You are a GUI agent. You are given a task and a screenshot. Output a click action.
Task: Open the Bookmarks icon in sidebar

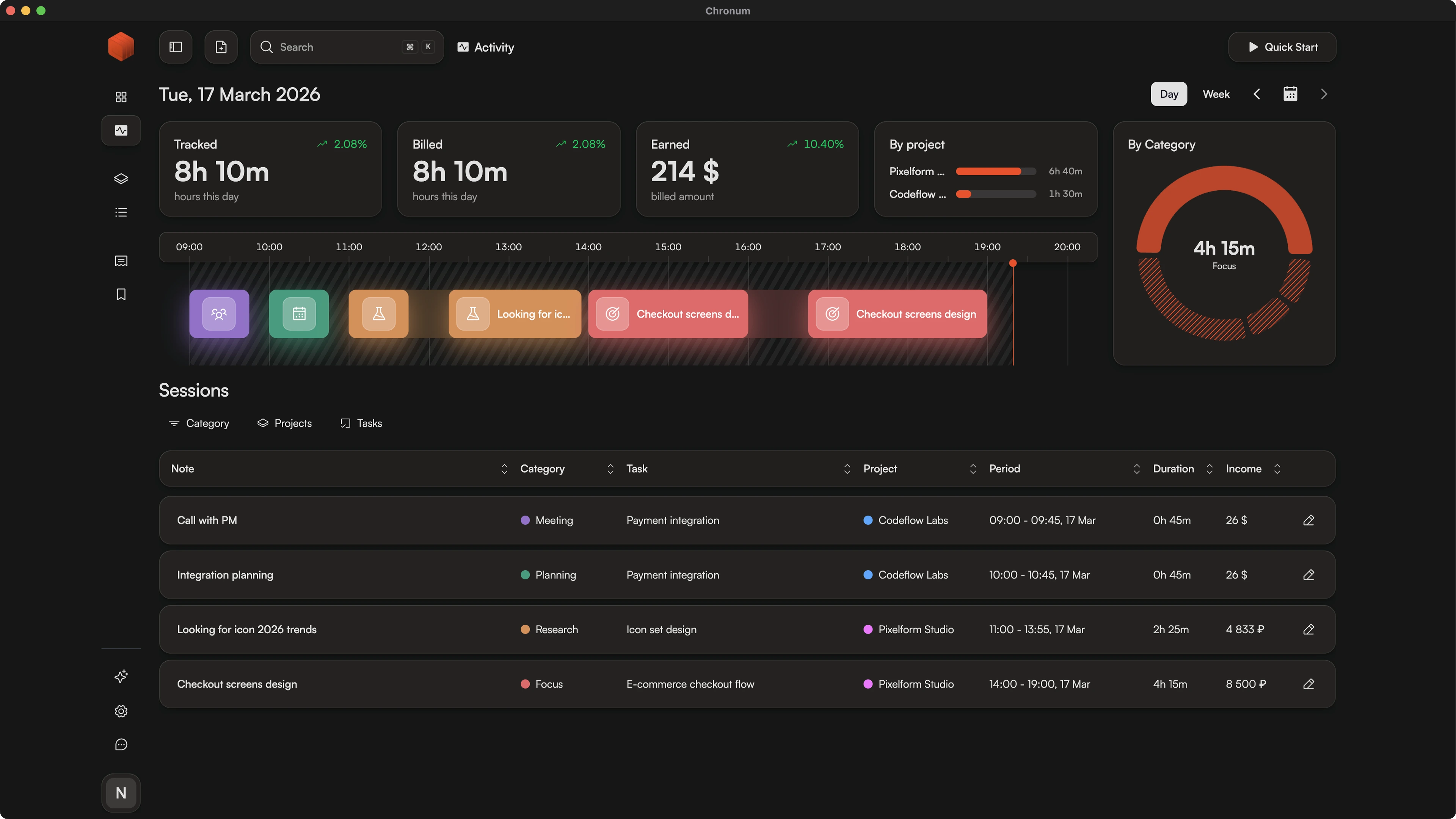click(x=121, y=294)
